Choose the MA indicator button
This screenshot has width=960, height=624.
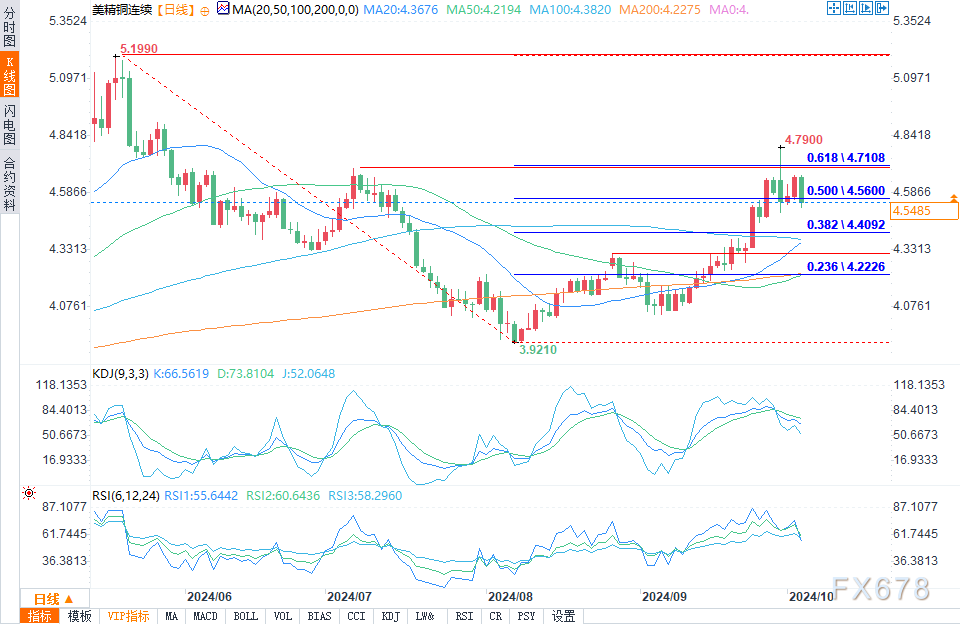click(171, 616)
